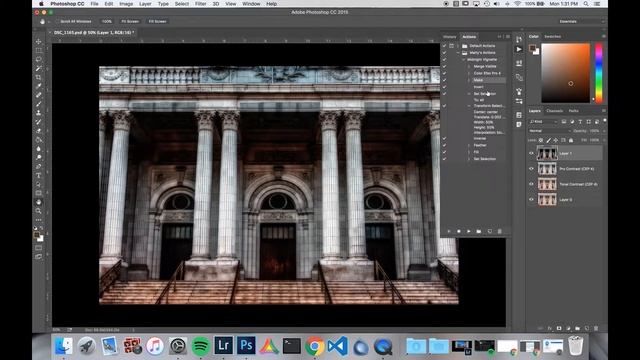640x360 pixels.
Task: Open the layer filter Kind dropdown
Action: tap(543, 122)
